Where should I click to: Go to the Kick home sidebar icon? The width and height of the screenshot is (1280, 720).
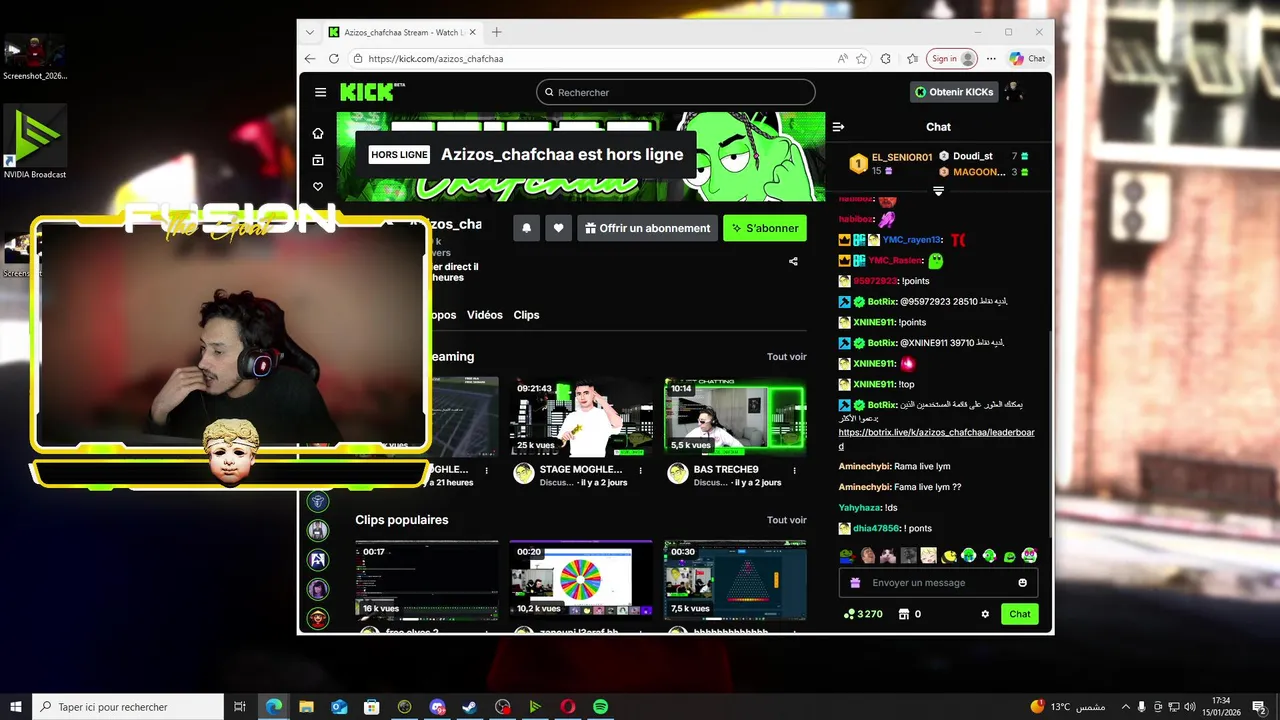point(318,133)
